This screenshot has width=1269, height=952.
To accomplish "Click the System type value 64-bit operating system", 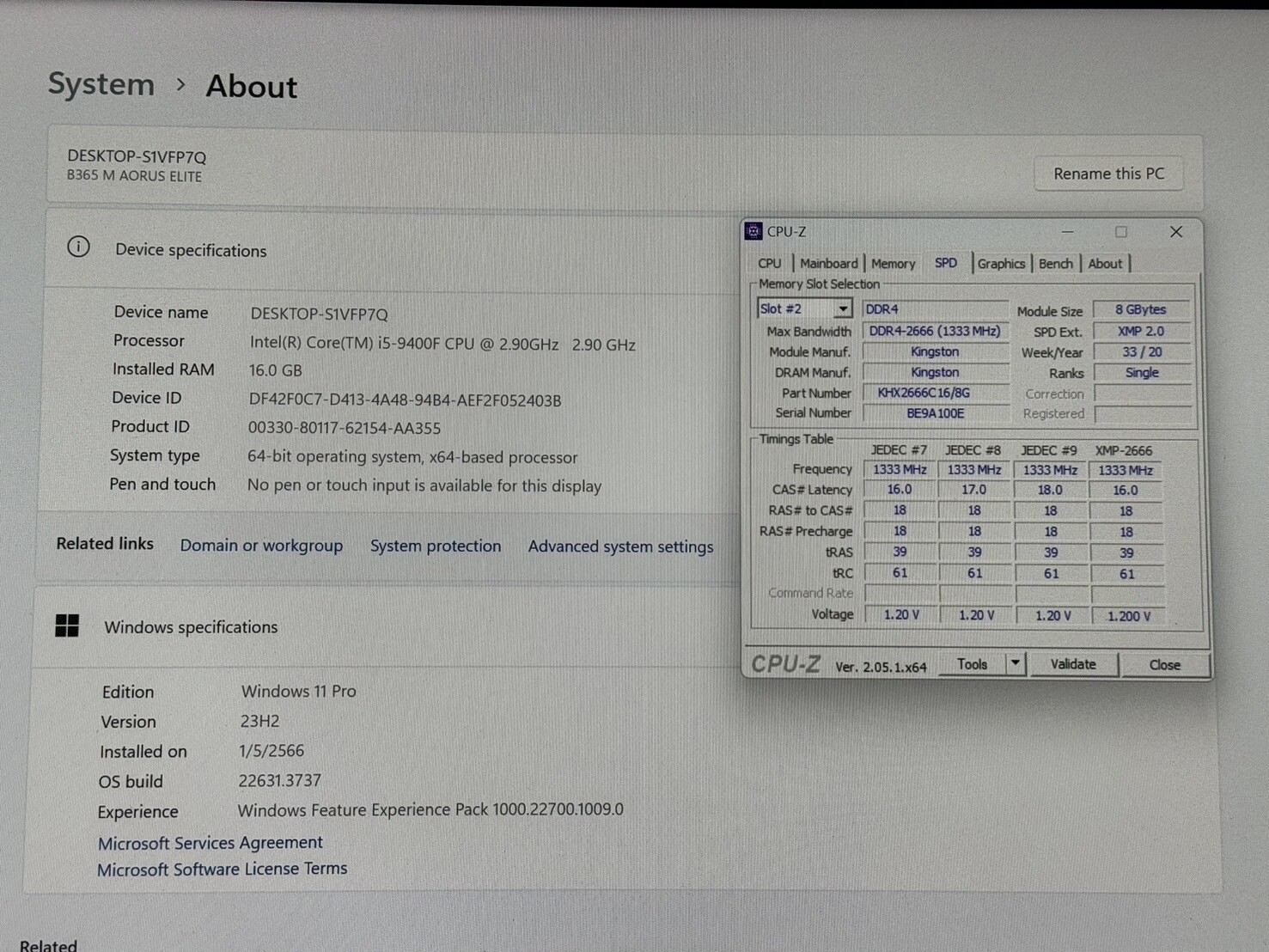I will coord(412,457).
